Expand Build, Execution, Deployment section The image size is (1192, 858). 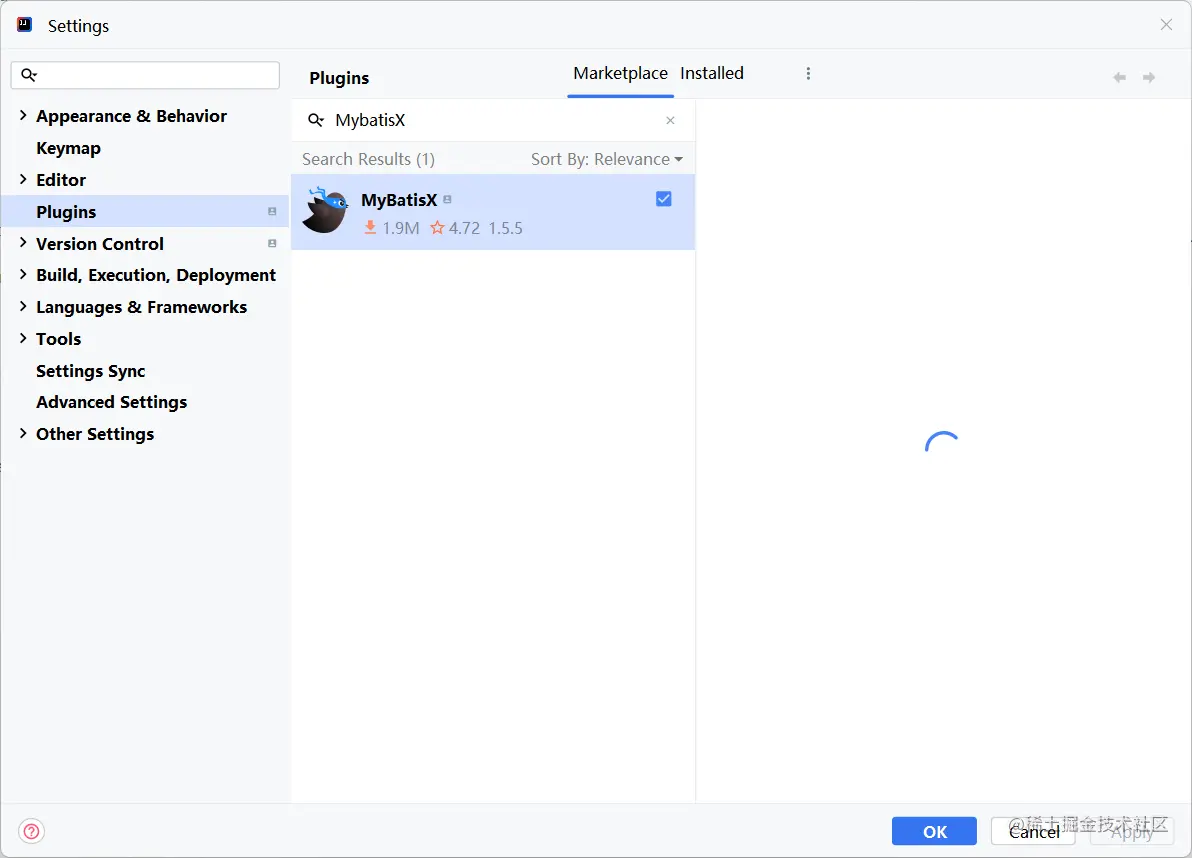point(23,274)
